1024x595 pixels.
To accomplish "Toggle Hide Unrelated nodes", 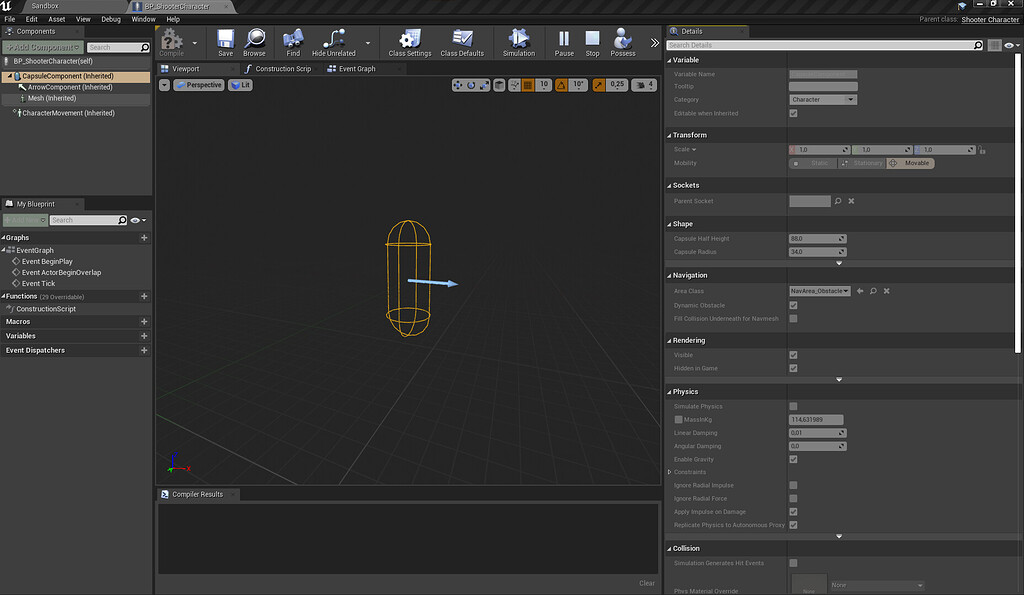I will 334,40.
